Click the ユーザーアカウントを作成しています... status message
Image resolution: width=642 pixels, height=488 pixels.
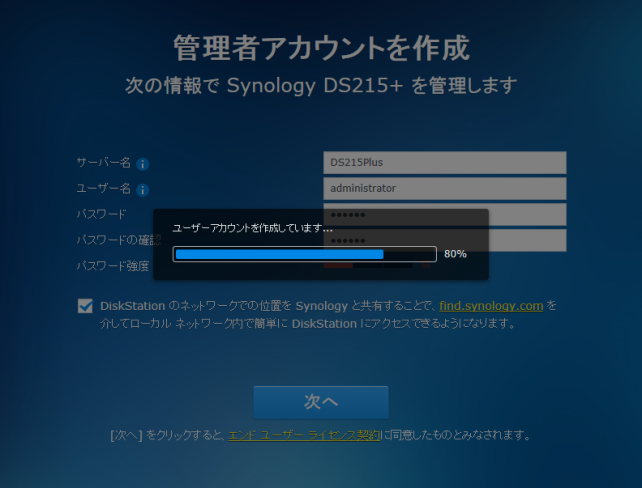252,228
